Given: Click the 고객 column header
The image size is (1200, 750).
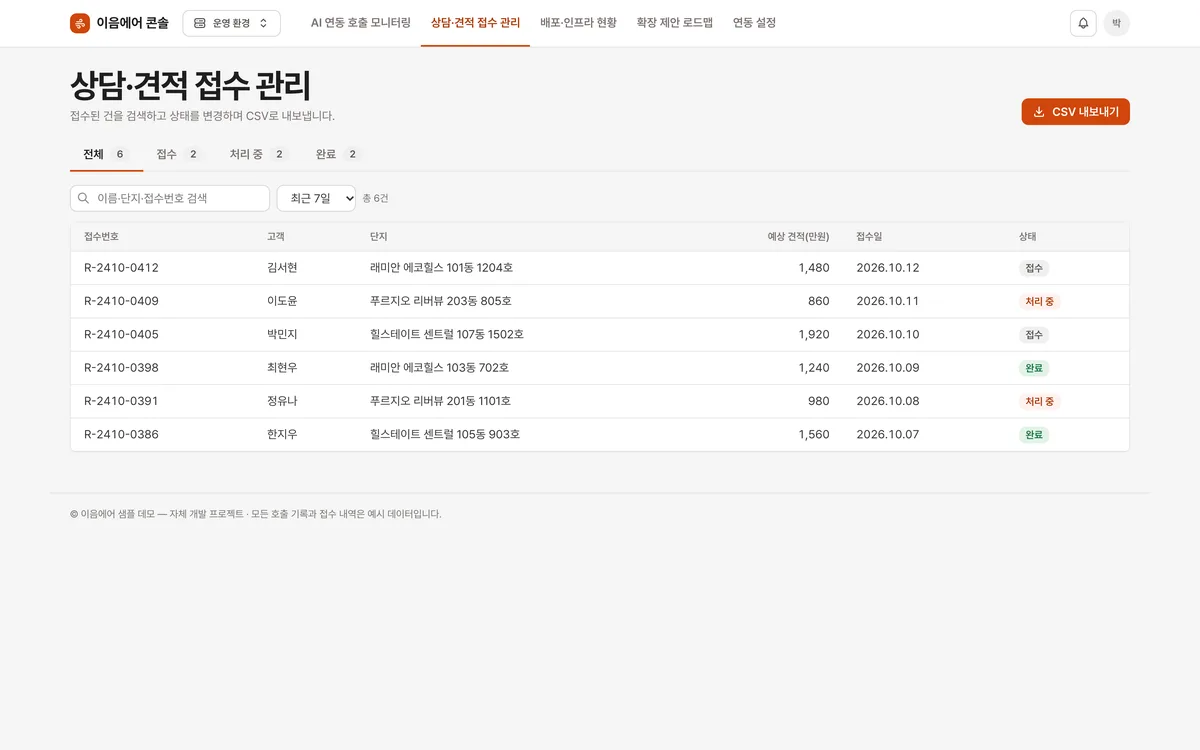Looking at the screenshot, I should pyautogui.click(x=276, y=237).
